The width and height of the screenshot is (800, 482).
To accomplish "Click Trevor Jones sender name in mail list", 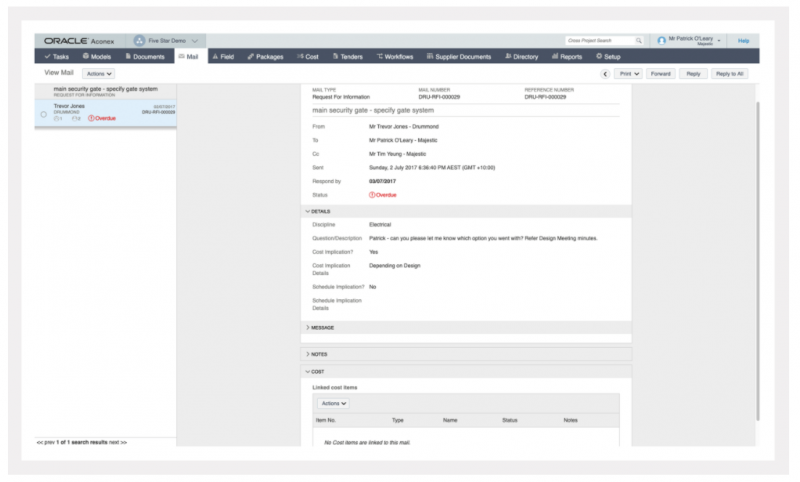I will pos(69,106).
